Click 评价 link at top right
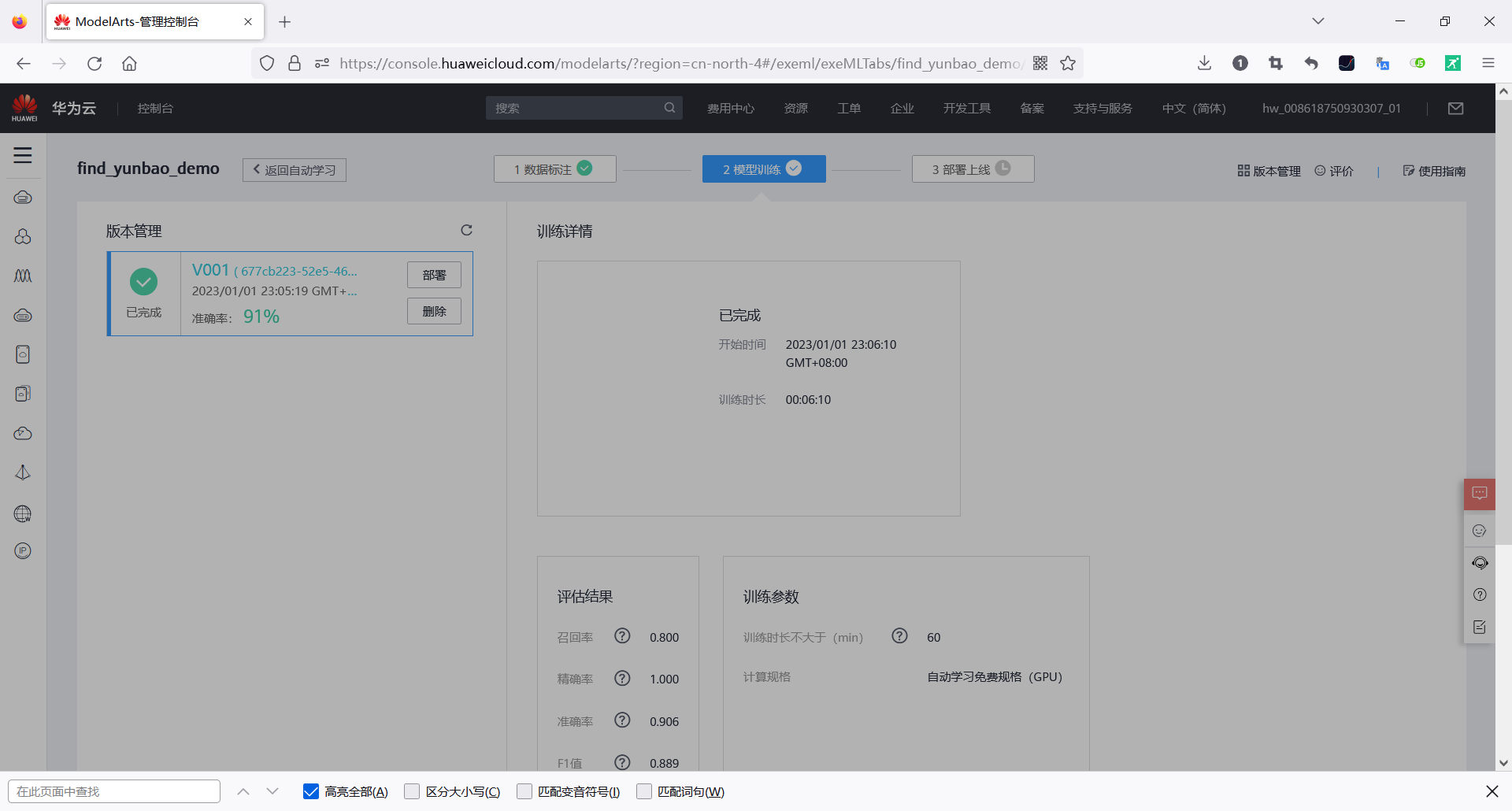The height and width of the screenshot is (811, 1512). click(x=1334, y=171)
